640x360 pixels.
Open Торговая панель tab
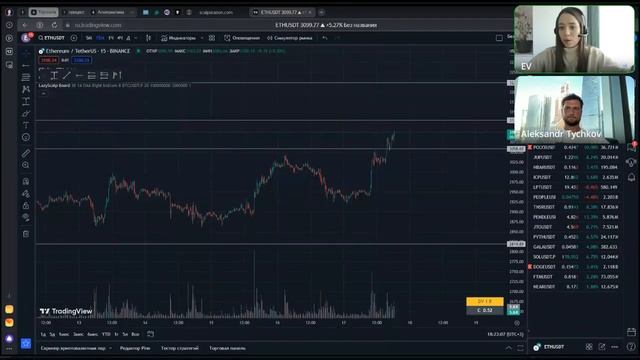click(x=227, y=348)
